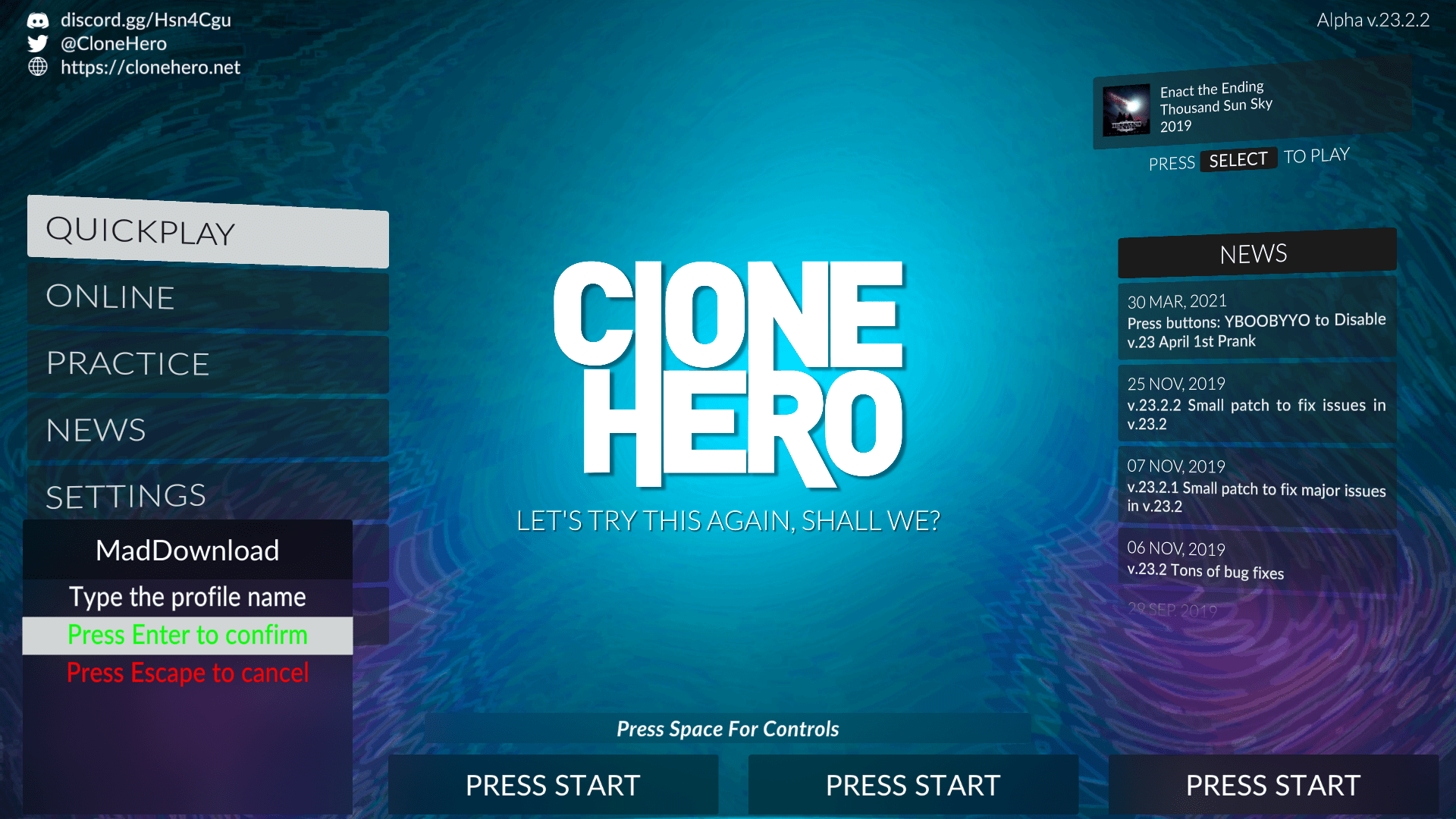This screenshot has height=819, width=1456.
Task: Click the second PRESS START button
Action: 912,784
